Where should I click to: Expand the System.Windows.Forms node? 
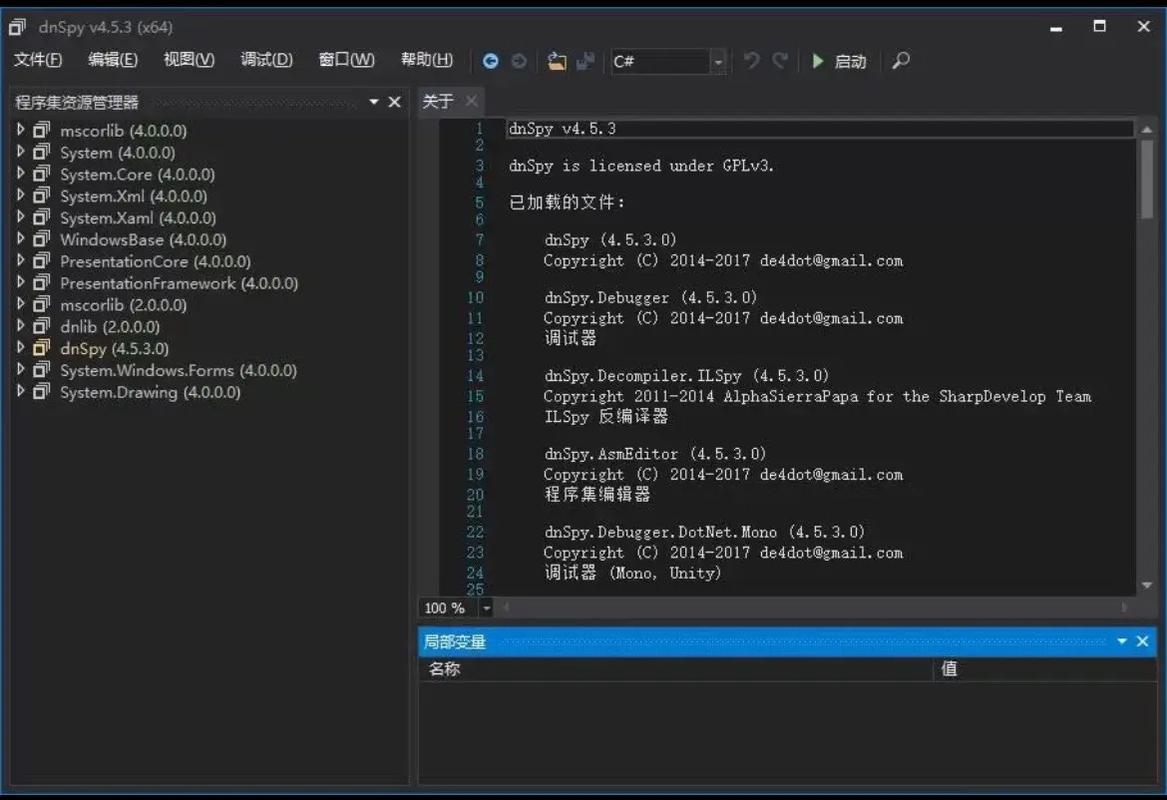pyautogui.click(x=20, y=369)
